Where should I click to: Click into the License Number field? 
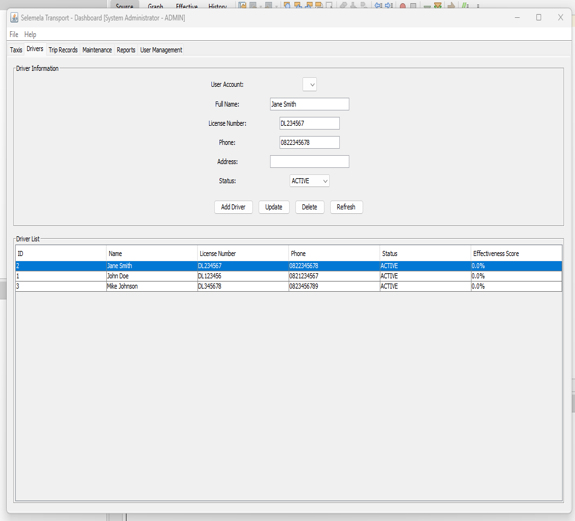point(310,124)
